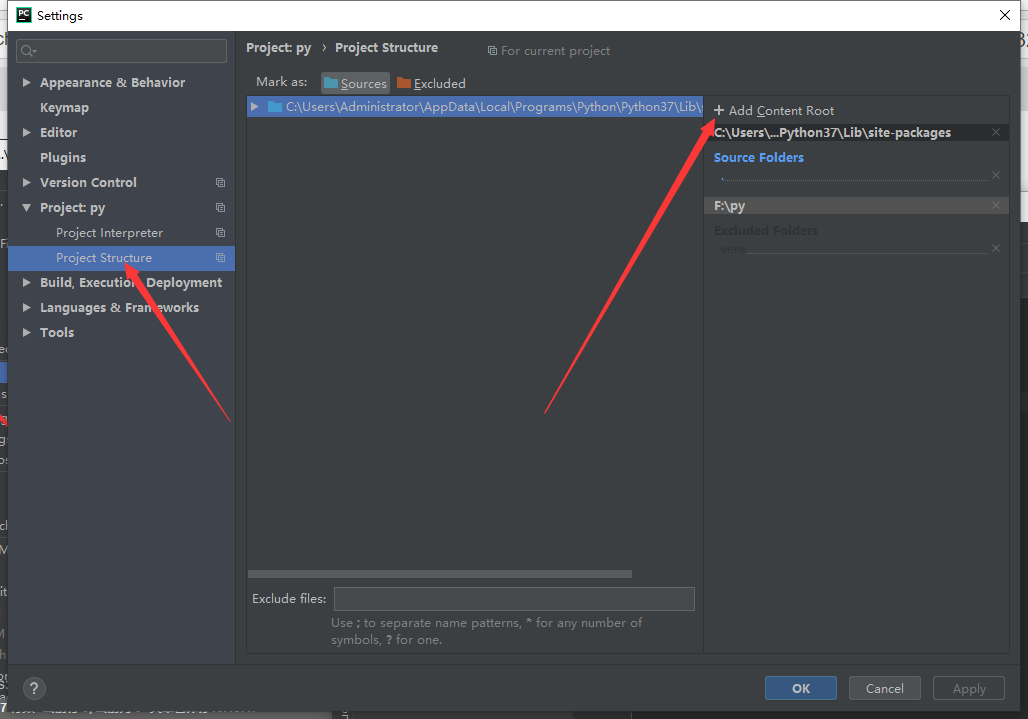Expand Build, Execution, Deployment section
1028x719 pixels.
27,282
